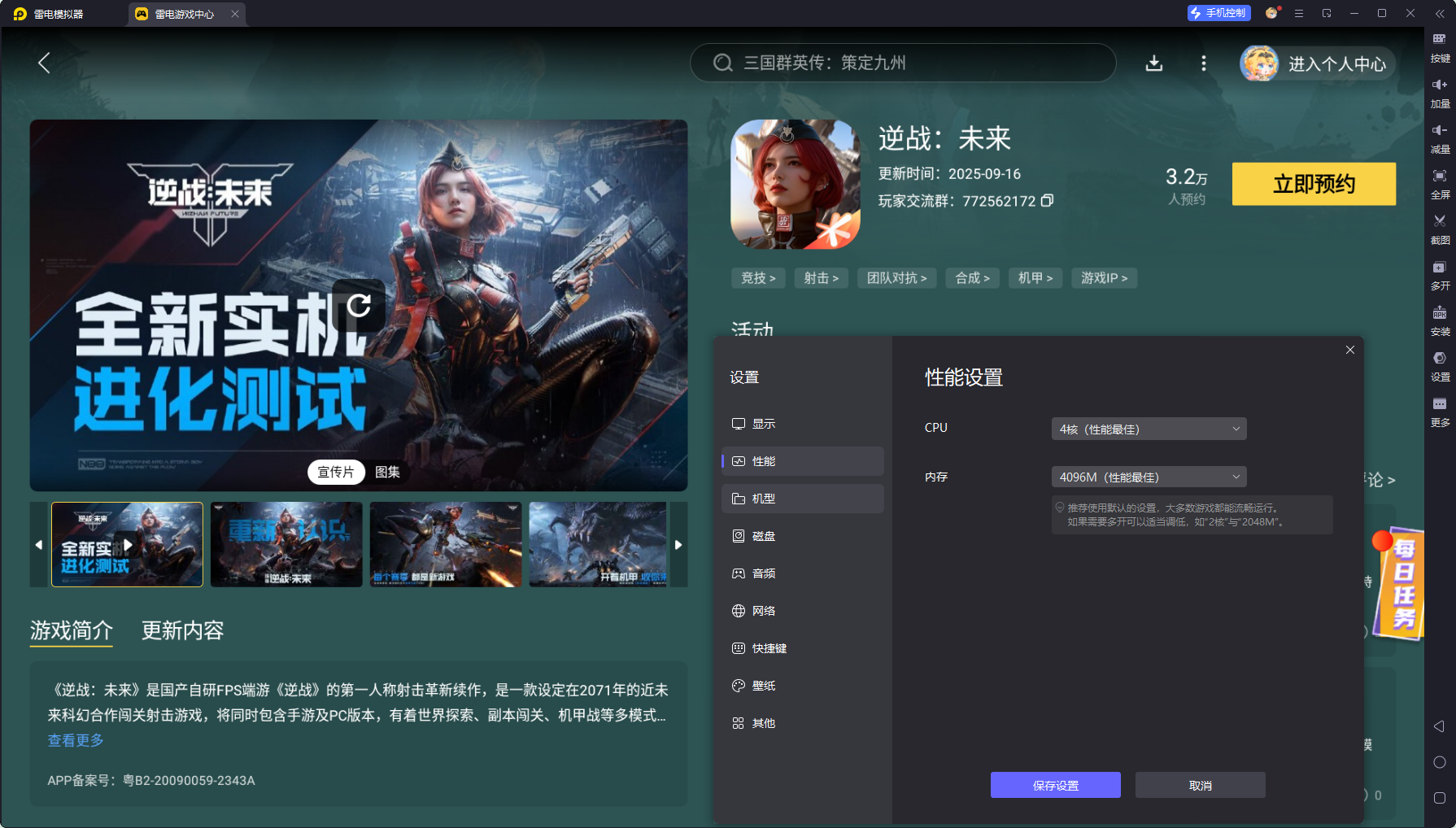Open the title bar hamburger menu
1456x828 pixels.
pyautogui.click(x=1299, y=13)
